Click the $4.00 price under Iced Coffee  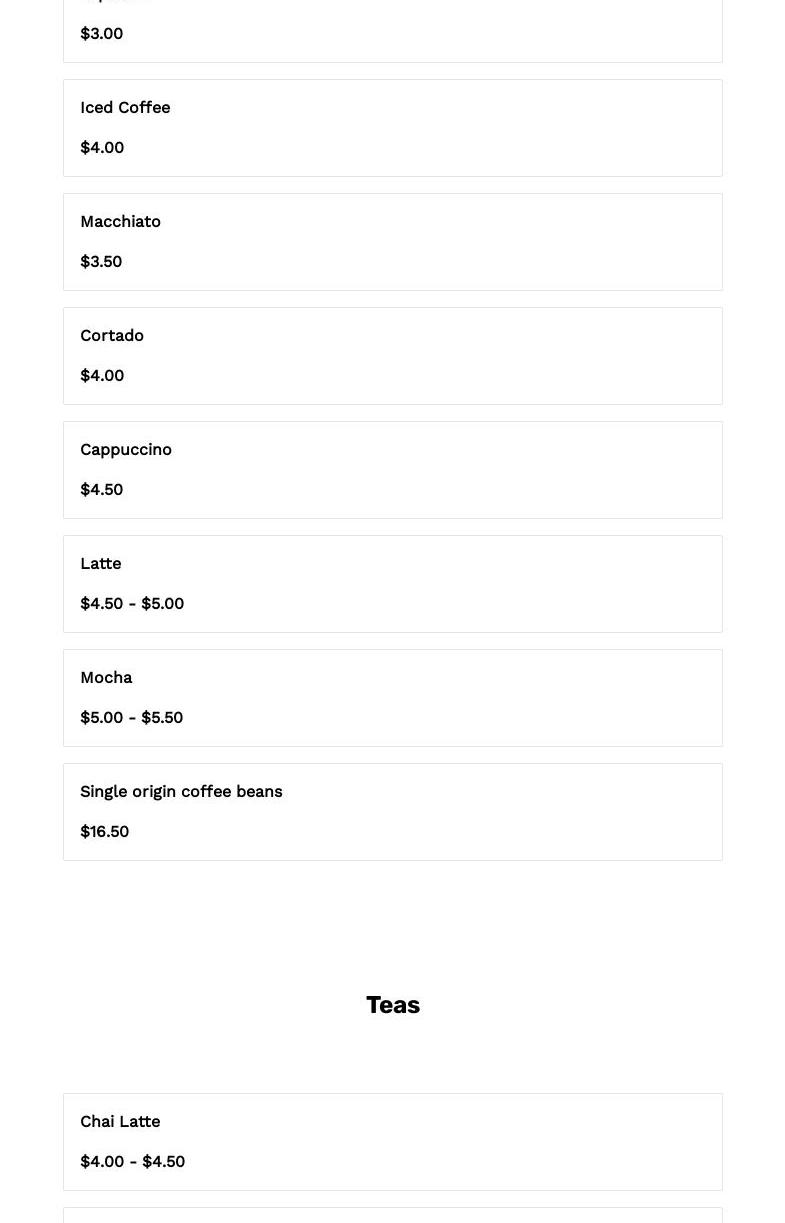(x=102, y=148)
